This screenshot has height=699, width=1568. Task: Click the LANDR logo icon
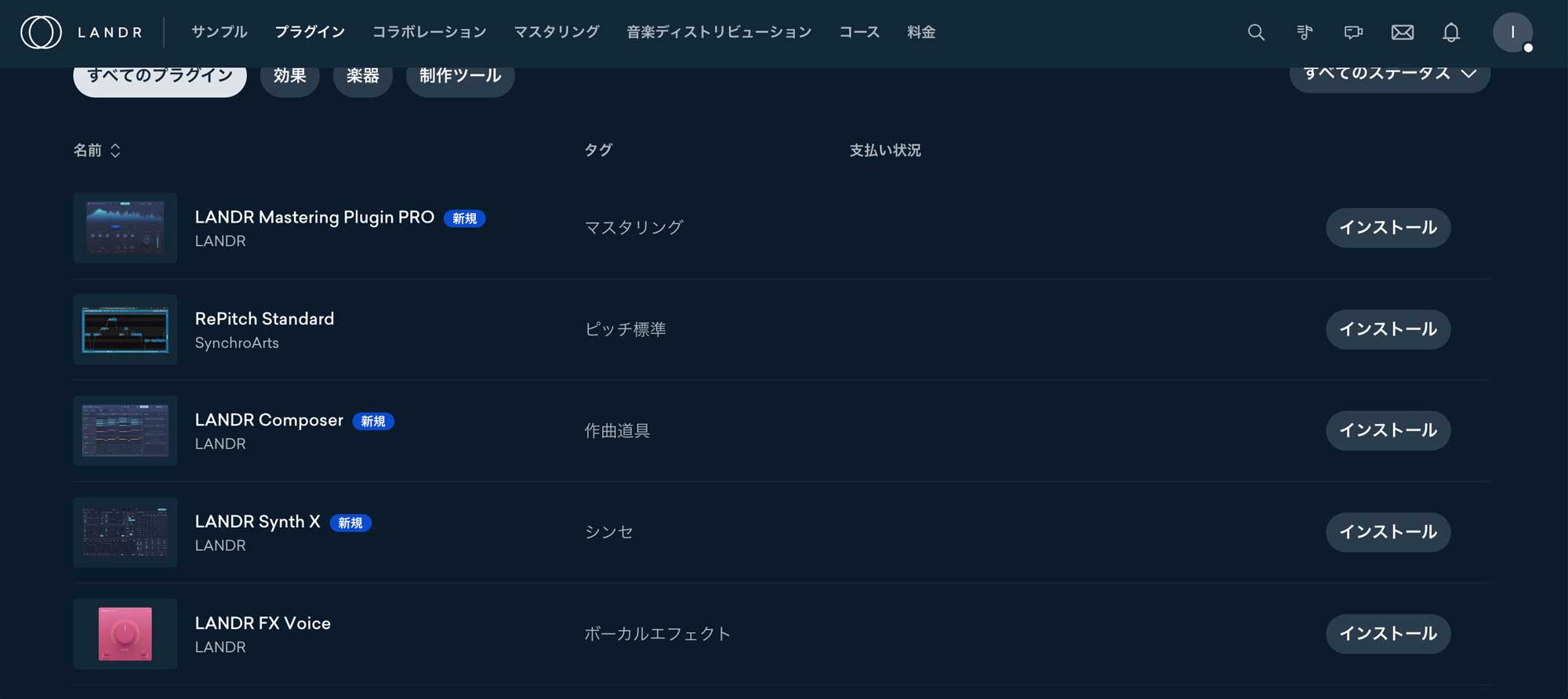[41, 32]
